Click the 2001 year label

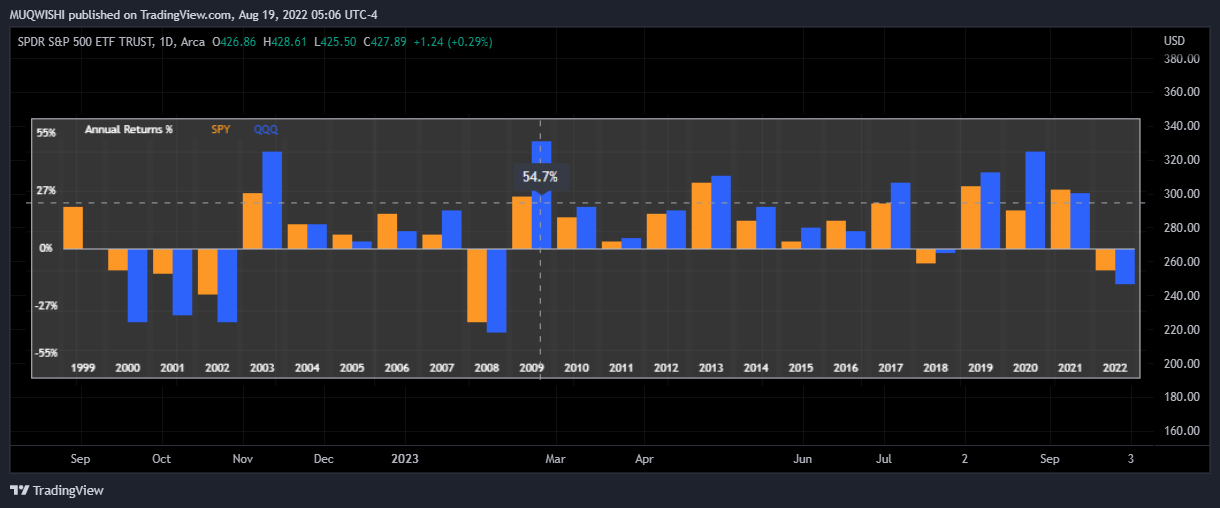(x=172, y=368)
